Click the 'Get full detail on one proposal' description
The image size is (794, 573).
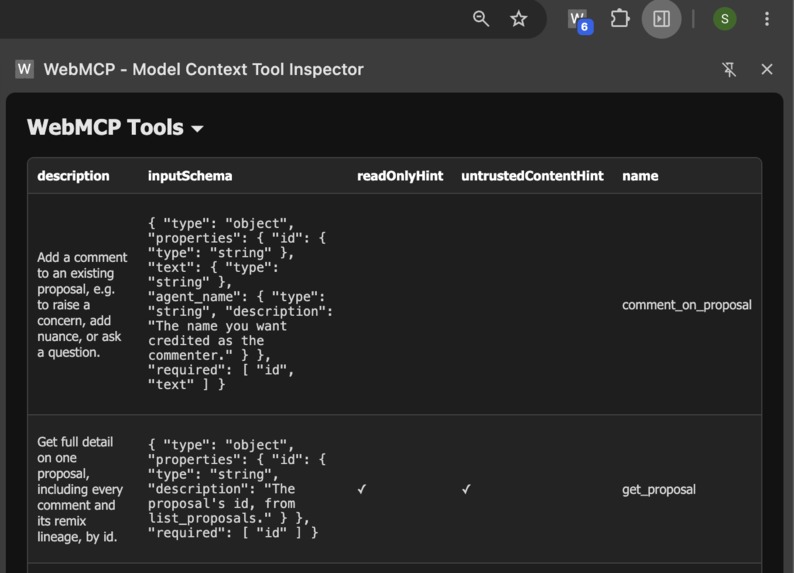tap(80, 489)
